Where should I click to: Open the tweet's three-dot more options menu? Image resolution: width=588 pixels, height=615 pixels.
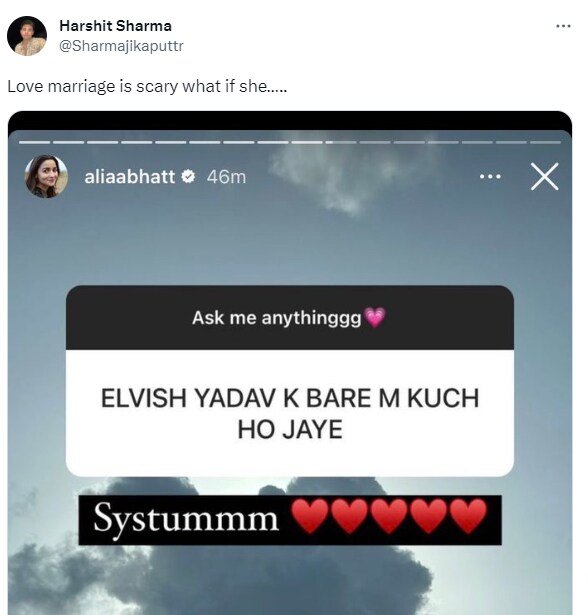pyautogui.click(x=563, y=26)
